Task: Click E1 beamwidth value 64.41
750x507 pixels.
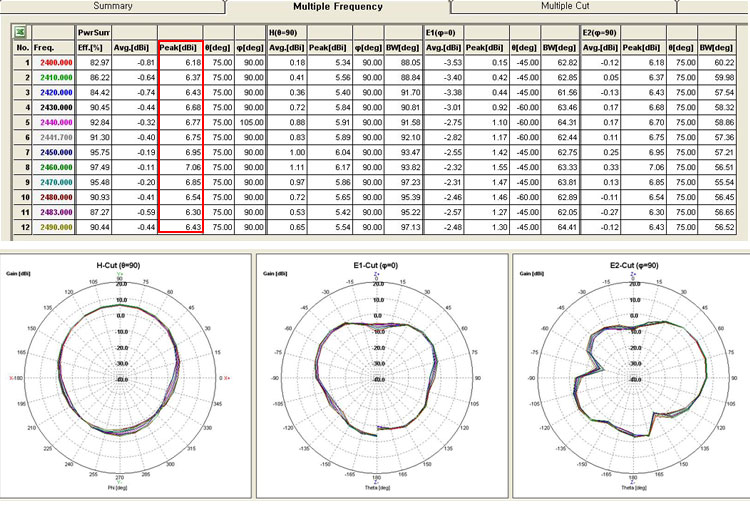Action: tap(560, 227)
